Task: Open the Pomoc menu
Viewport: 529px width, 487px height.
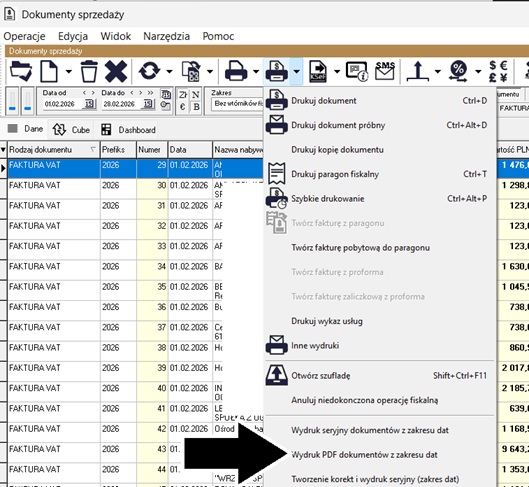Action: 218,36
